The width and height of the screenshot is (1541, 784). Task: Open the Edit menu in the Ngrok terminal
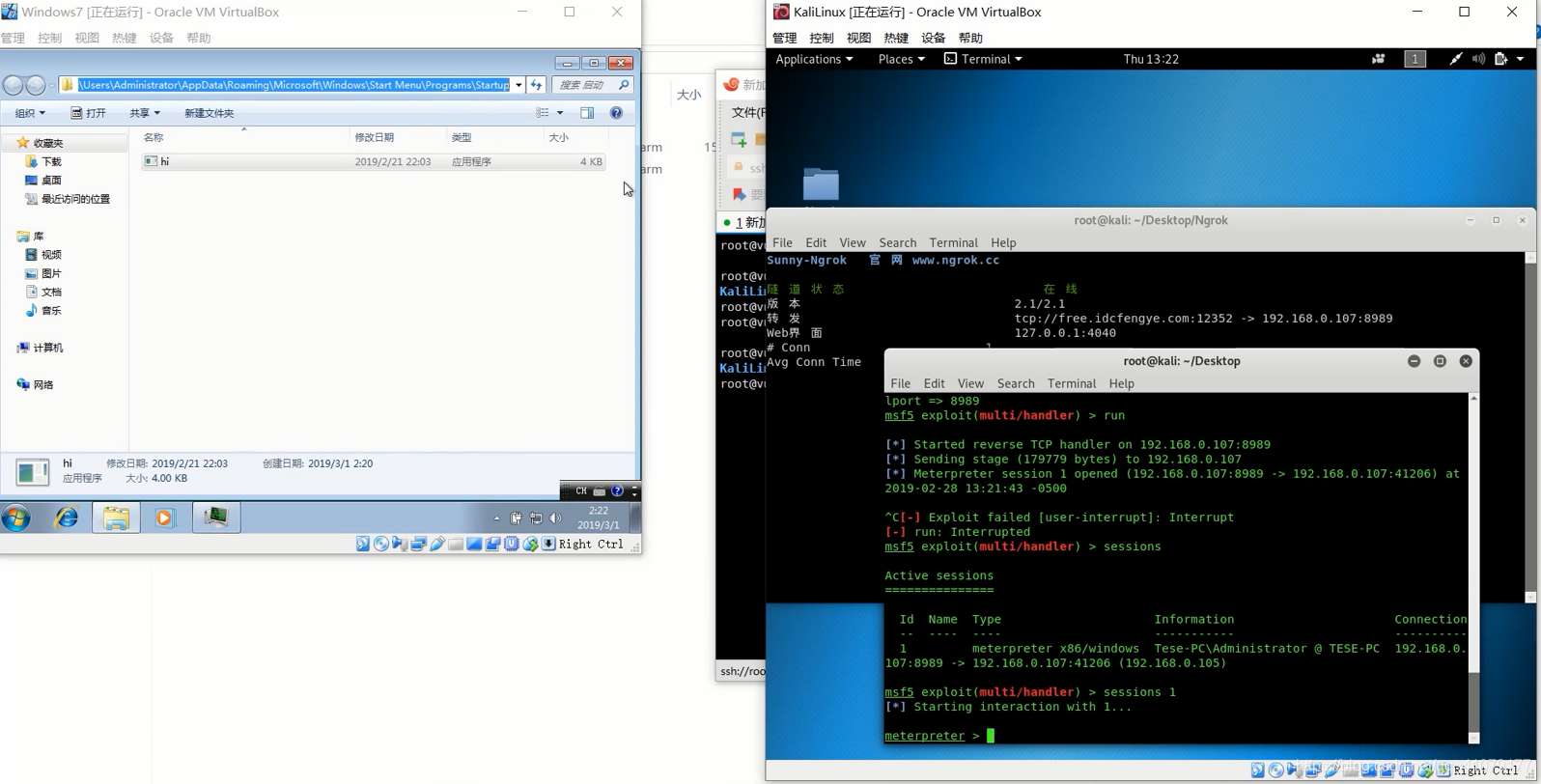(816, 242)
